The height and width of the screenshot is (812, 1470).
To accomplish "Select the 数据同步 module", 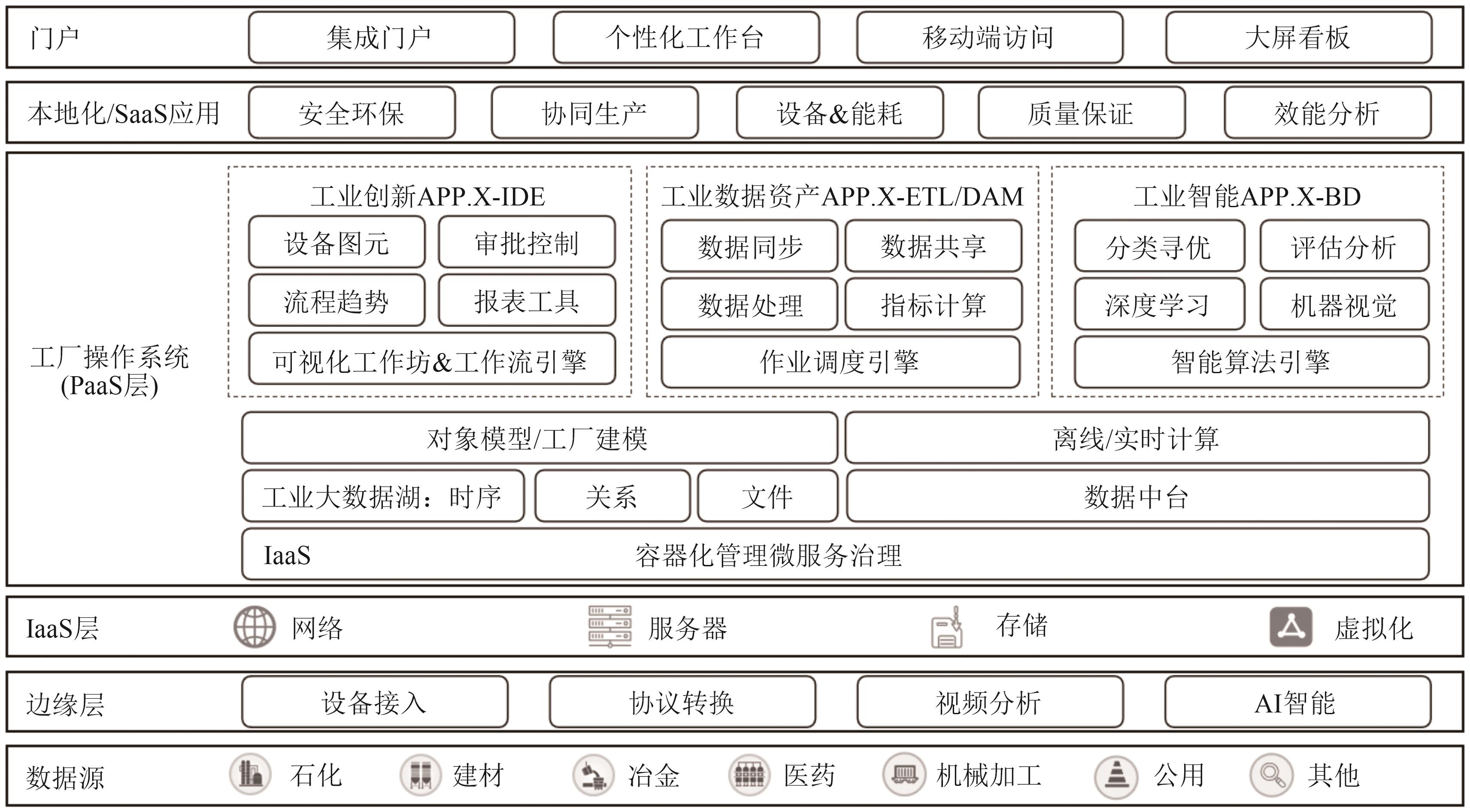I will click(x=749, y=246).
